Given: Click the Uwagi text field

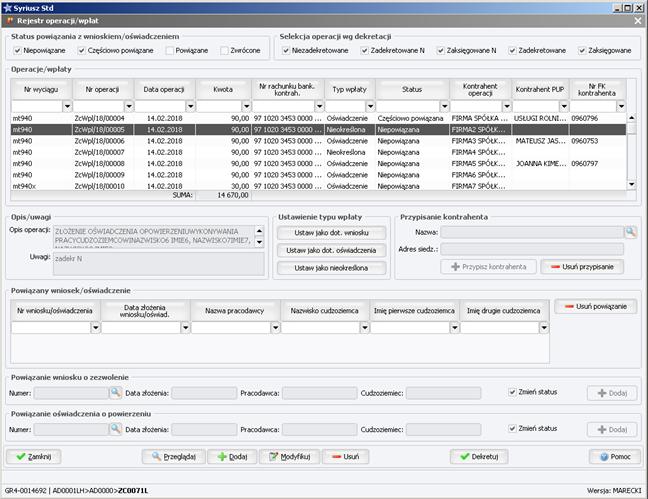Looking at the screenshot, I should [x=159, y=264].
